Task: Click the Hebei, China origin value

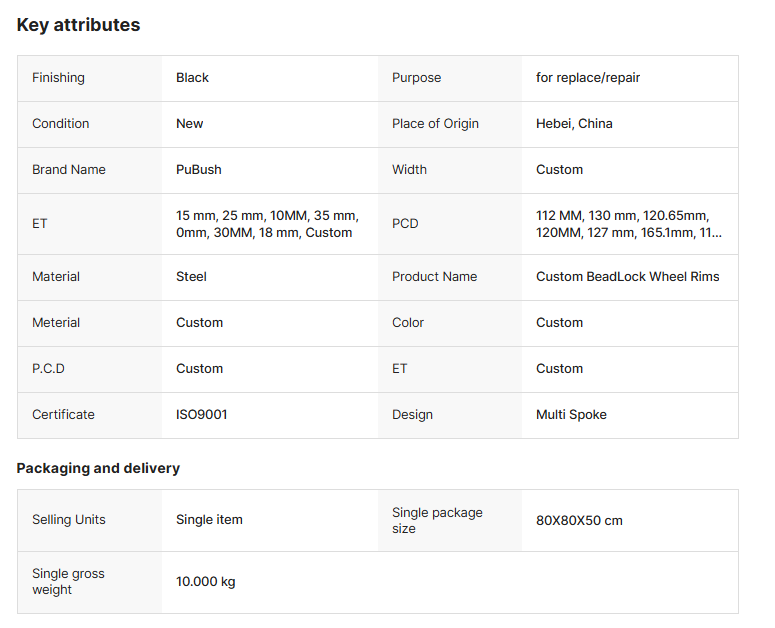Action: tap(574, 124)
